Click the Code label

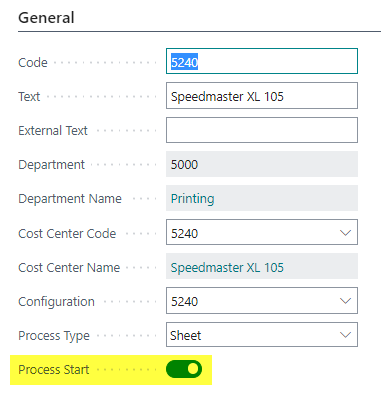pyautogui.click(x=33, y=63)
